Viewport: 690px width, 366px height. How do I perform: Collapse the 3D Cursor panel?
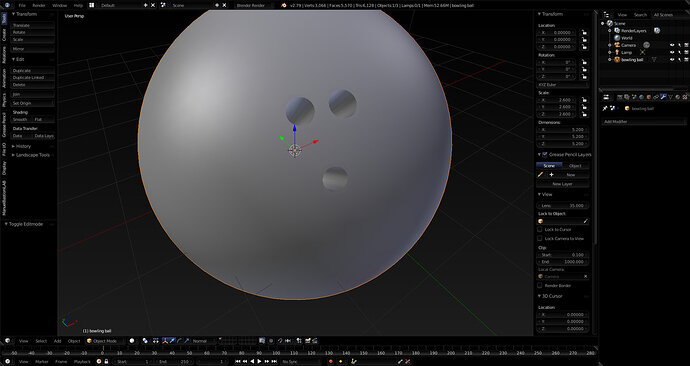[x=540, y=296]
